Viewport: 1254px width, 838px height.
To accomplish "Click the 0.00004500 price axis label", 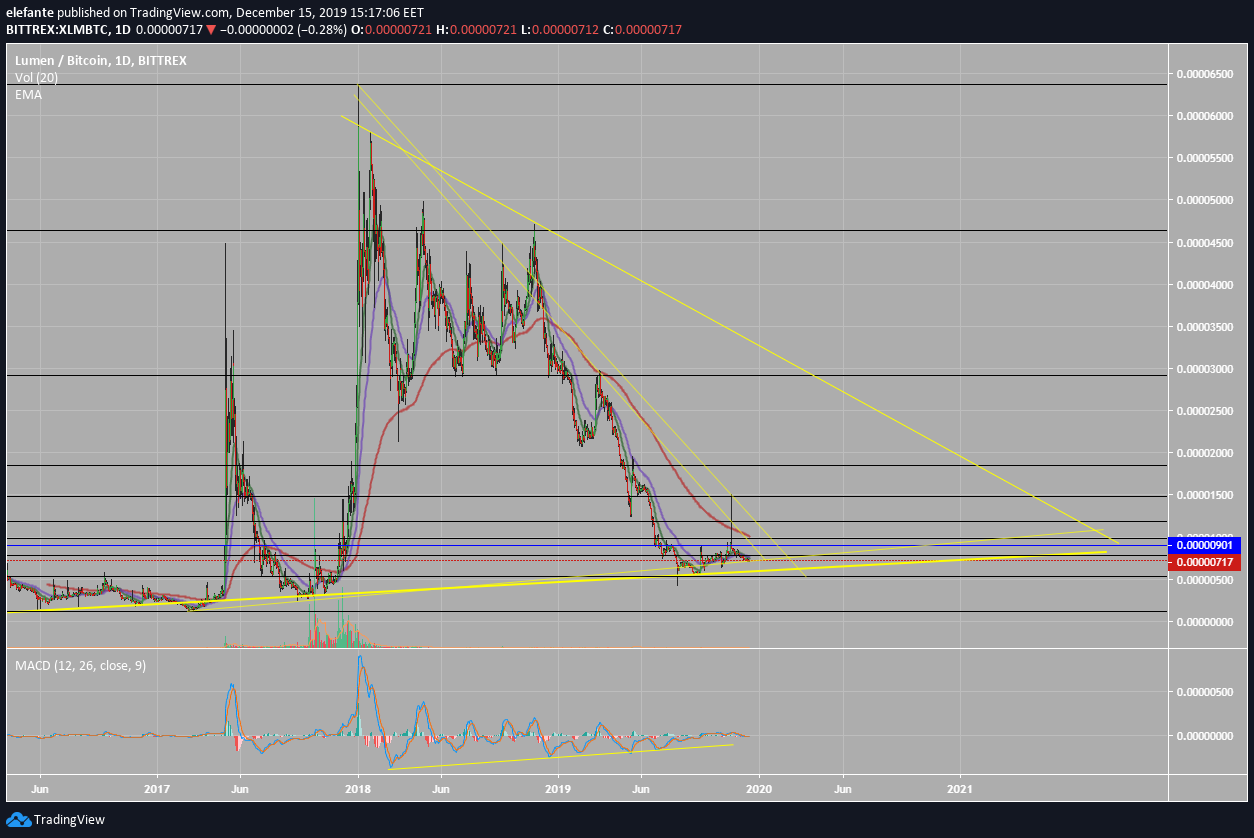I will click(x=1204, y=242).
